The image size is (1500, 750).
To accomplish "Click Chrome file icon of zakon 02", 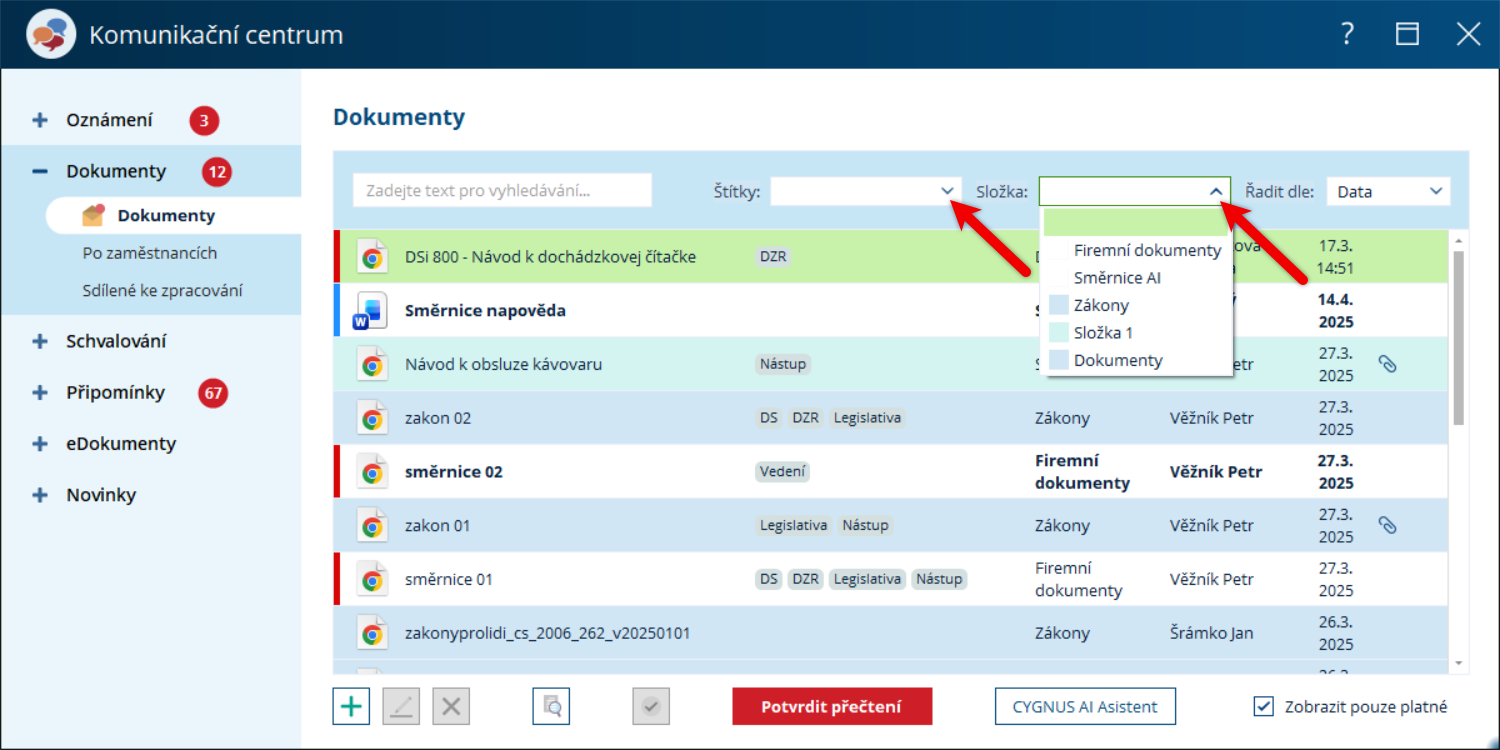I will coord(372,419).
